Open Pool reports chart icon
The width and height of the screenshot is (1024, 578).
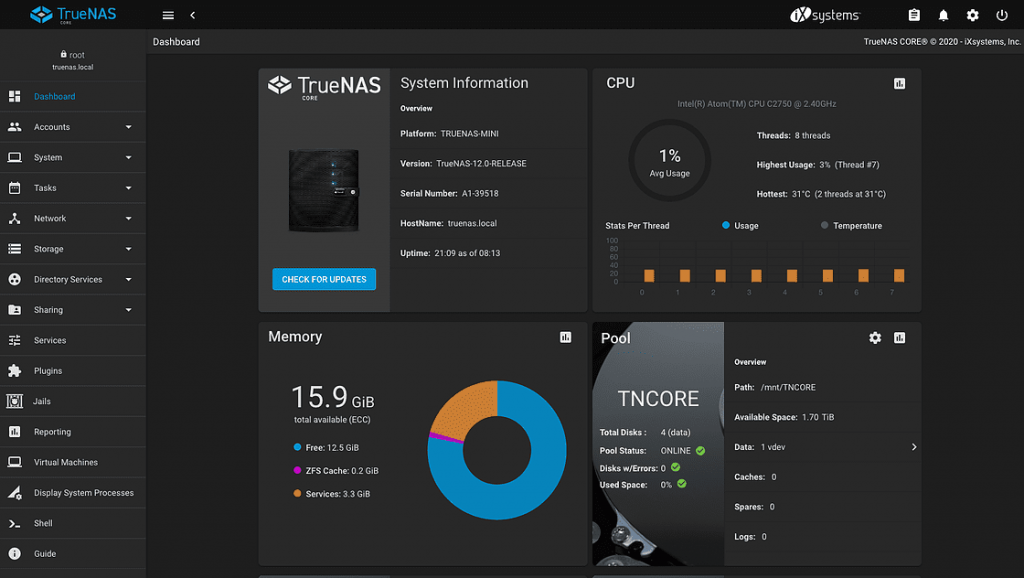pyautogui.click(x=899, y=338)
